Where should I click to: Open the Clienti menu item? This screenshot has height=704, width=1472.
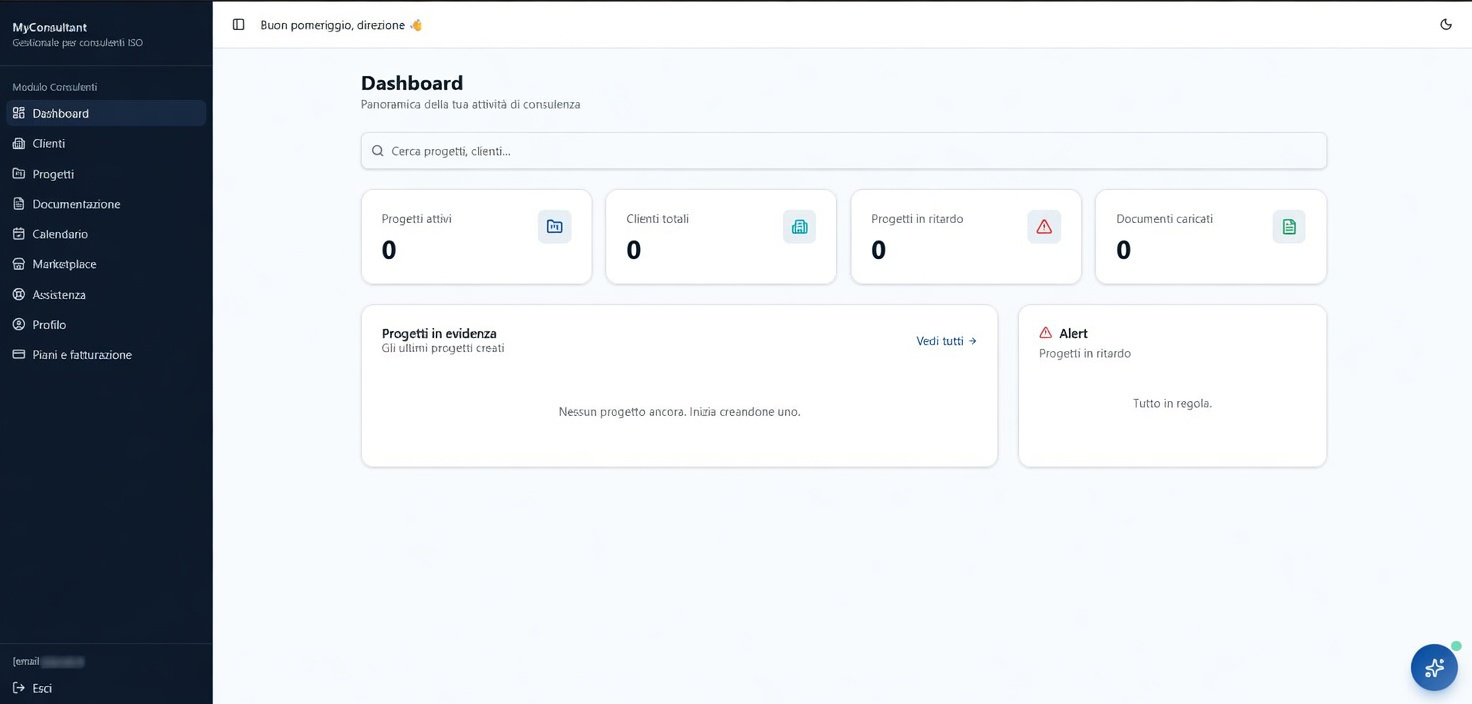106,143
